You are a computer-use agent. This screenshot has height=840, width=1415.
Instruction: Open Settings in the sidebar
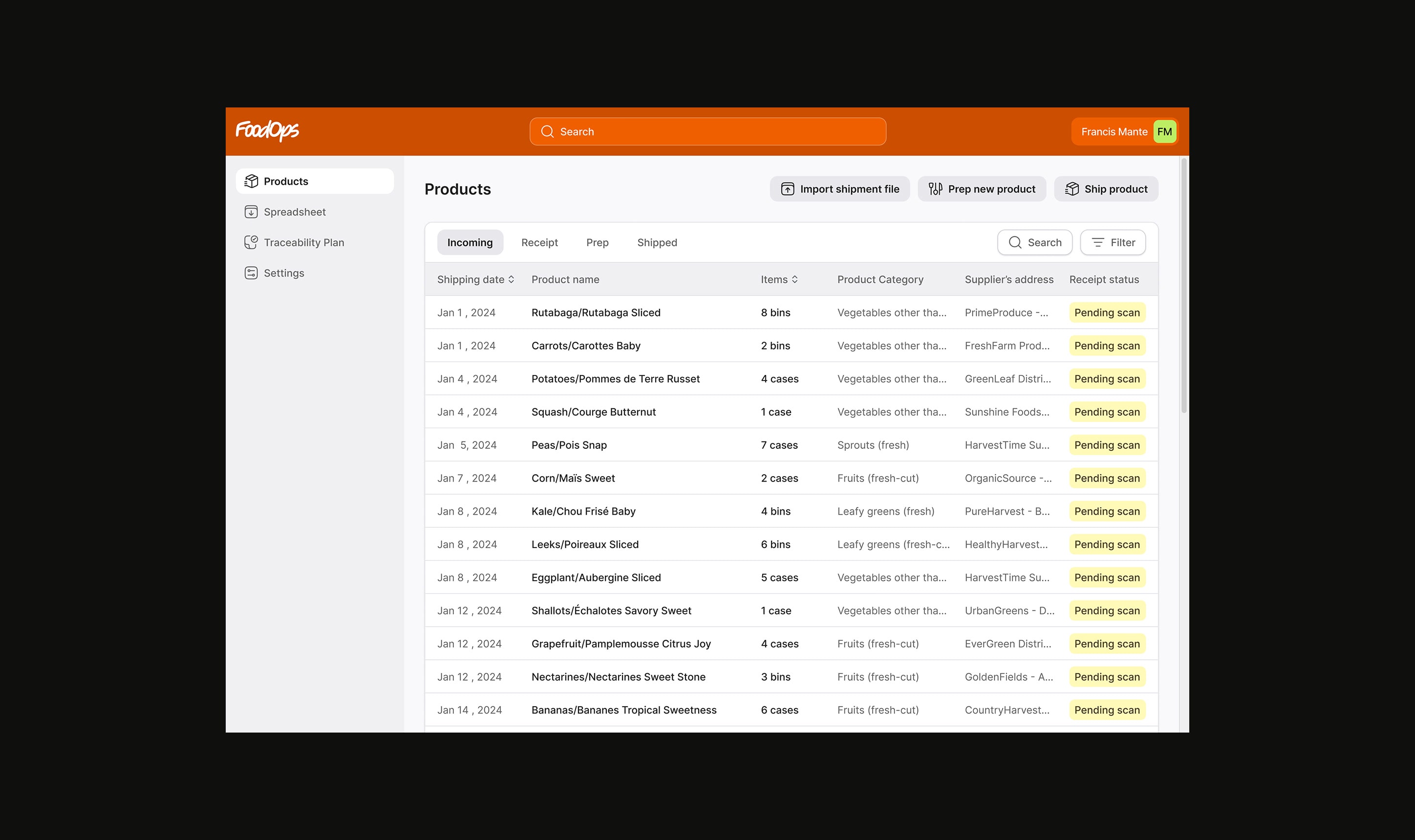pyautogui.click(x=315, y=273)
